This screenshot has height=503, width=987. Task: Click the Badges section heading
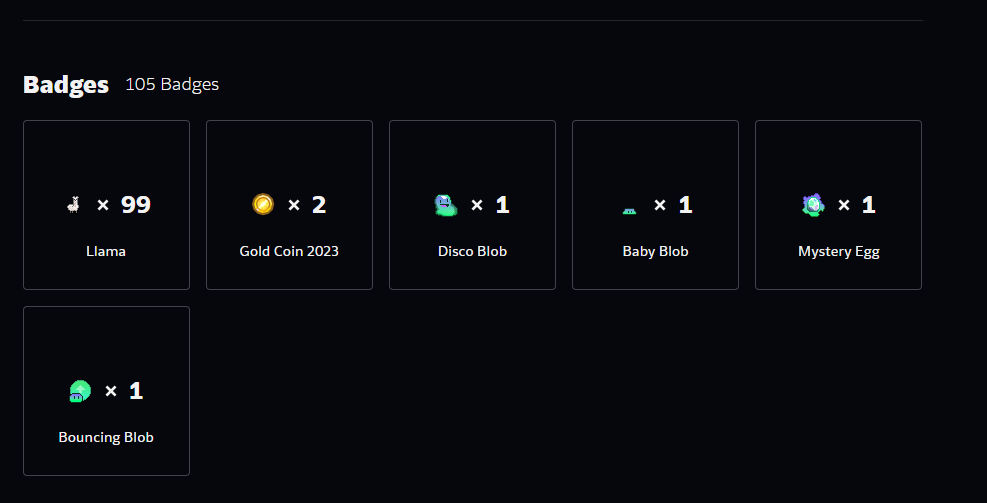[66, 84]
